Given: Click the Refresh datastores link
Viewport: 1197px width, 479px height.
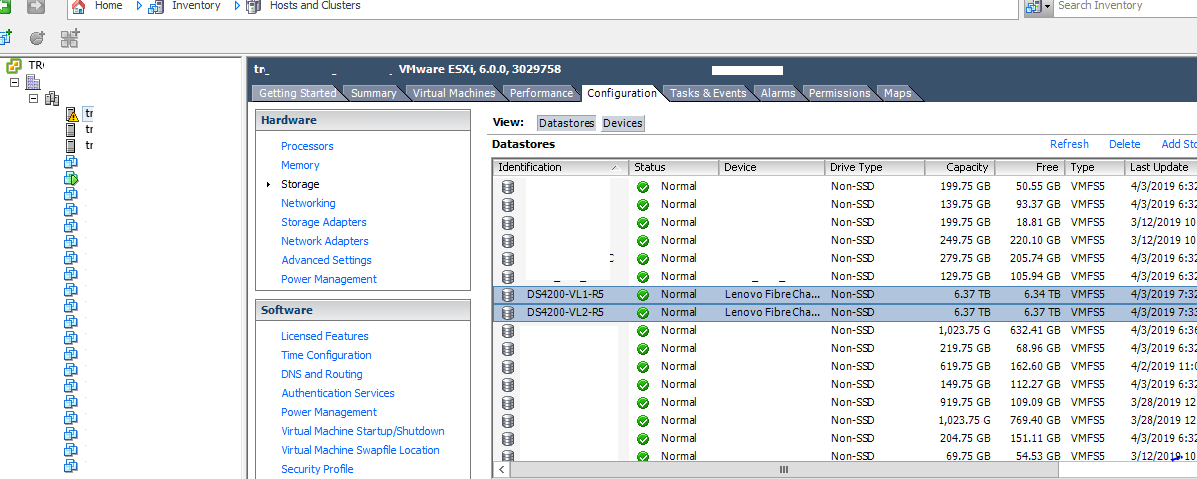Looking at the screenshot, I should 1069,144.
